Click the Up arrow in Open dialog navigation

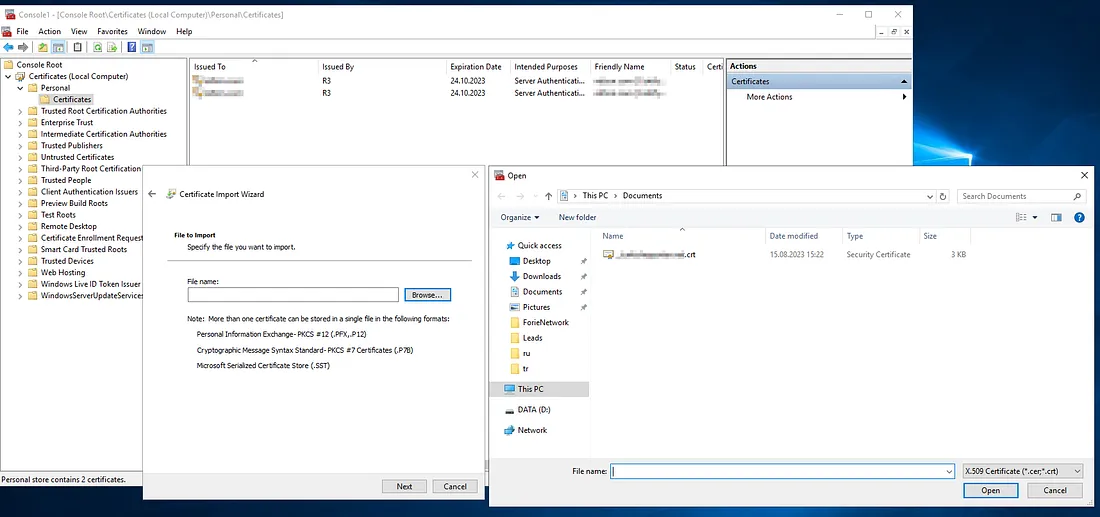tap(548, 196)
